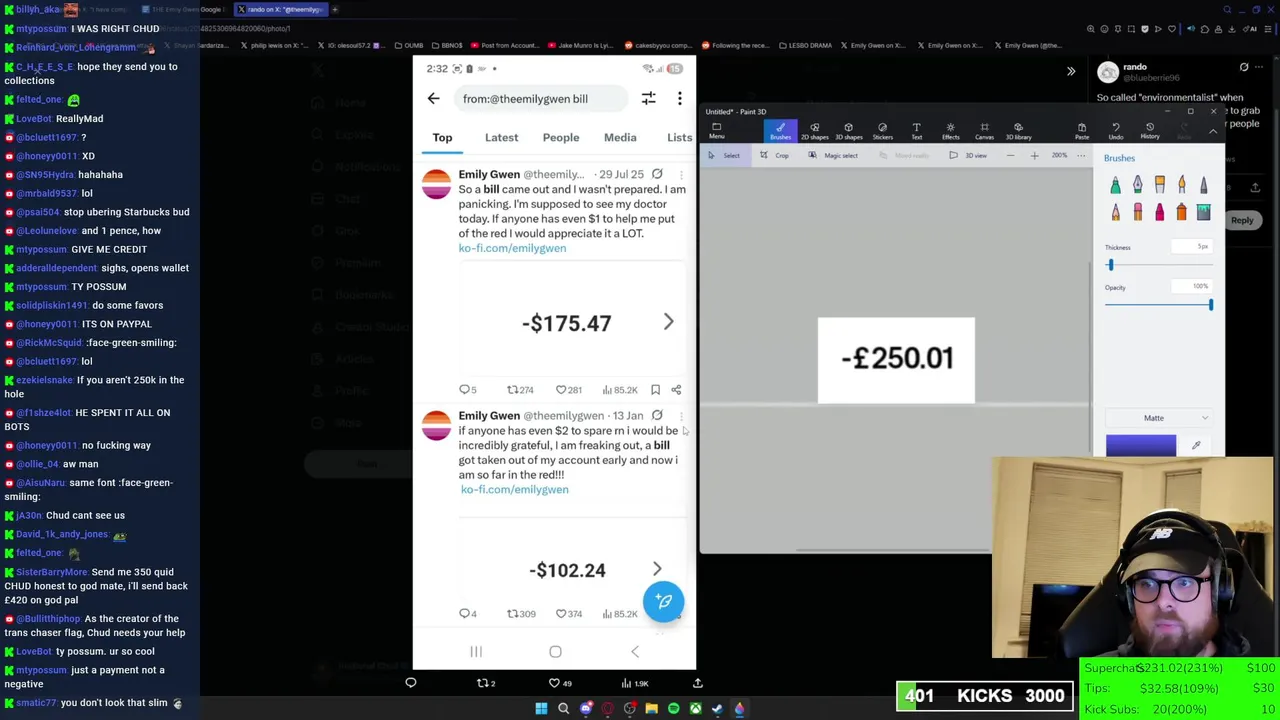
Task: Go back with phone search arrow
Action: [433, 98]
